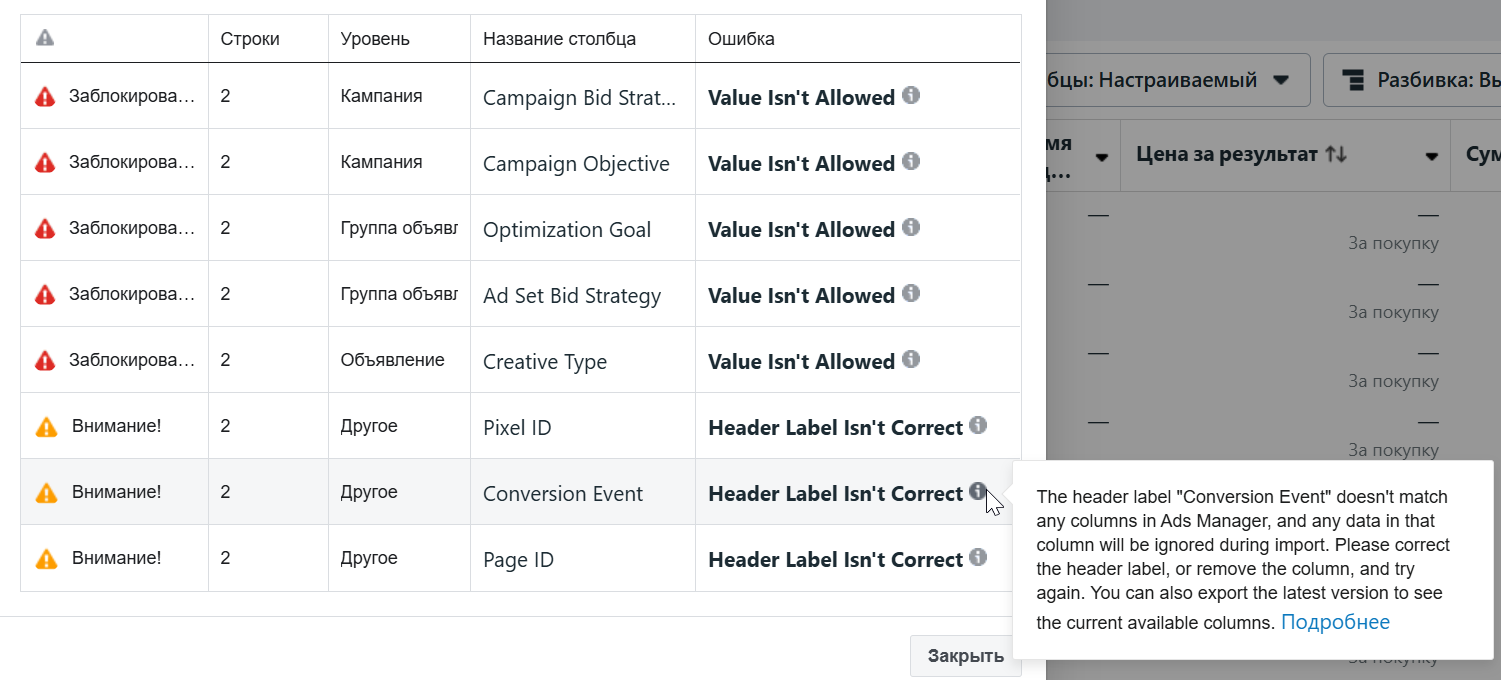1501x680 pixels.
Task: Click yellow warning icon on Pixel ID row
Action: 46,426
